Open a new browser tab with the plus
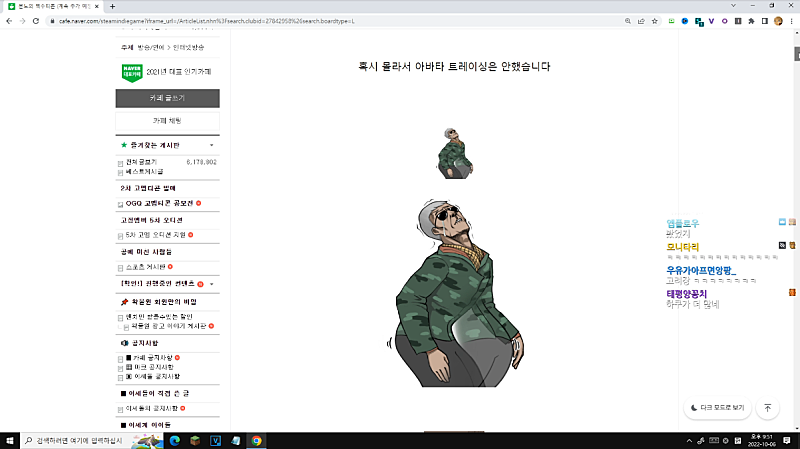 point(112,6)
